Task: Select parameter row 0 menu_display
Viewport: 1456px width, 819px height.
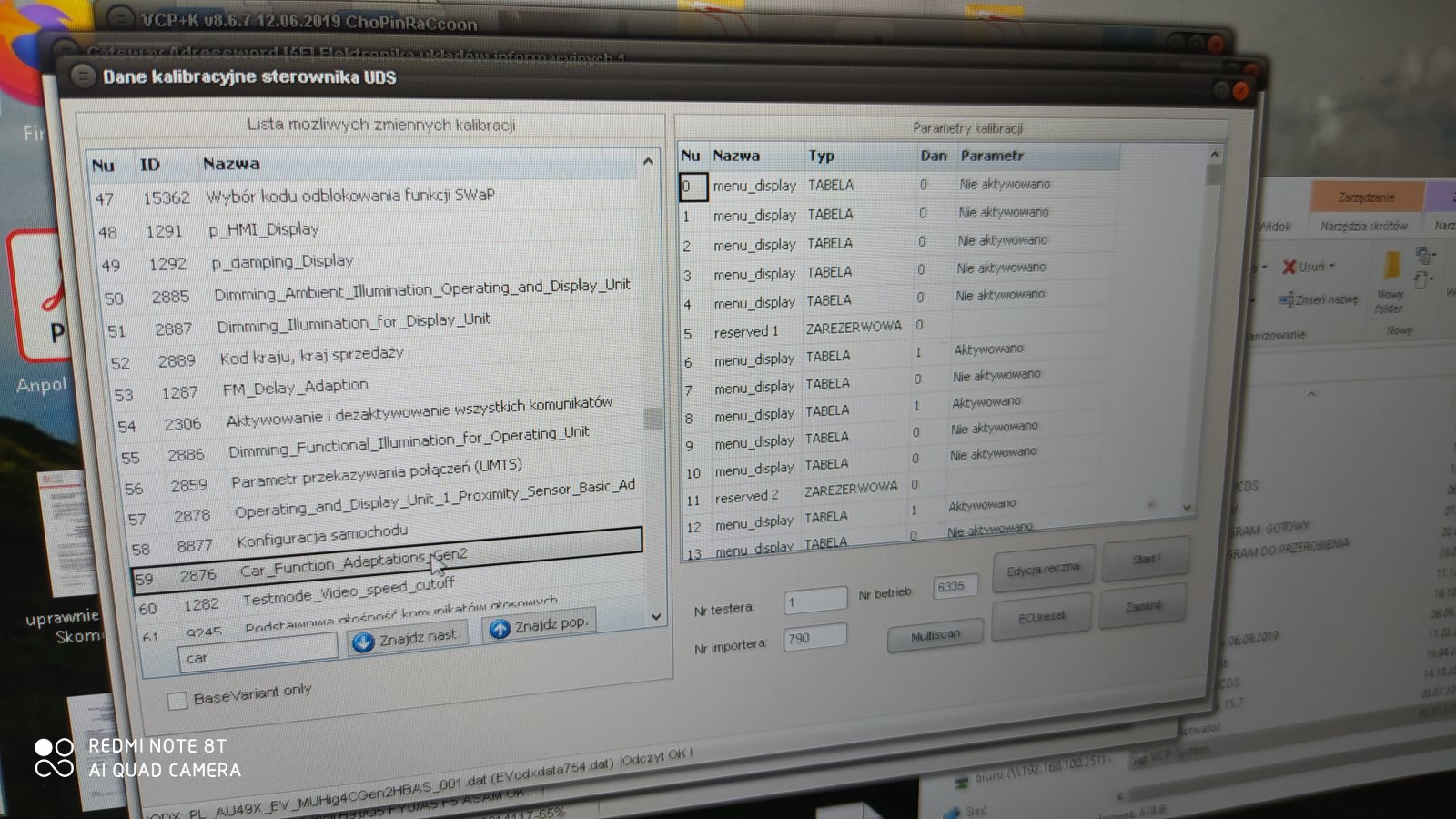Action: point(901,185)
